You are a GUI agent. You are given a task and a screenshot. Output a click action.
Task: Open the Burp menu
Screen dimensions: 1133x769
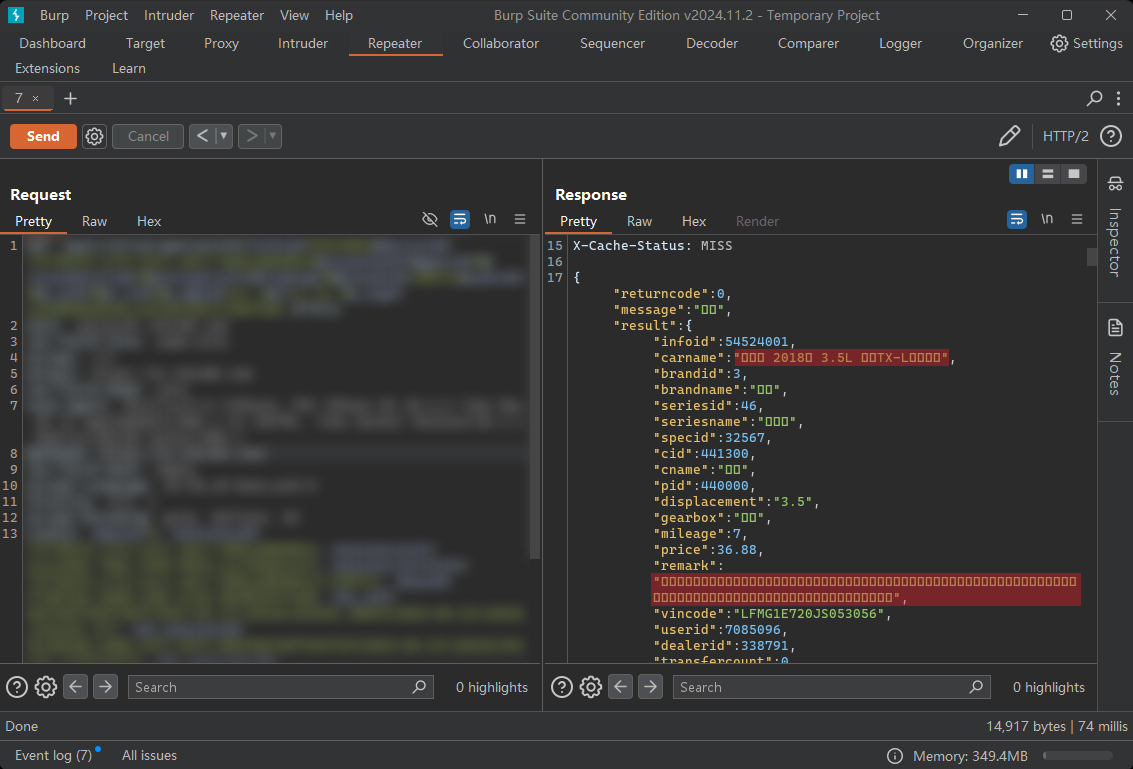(x=54, y=15)
